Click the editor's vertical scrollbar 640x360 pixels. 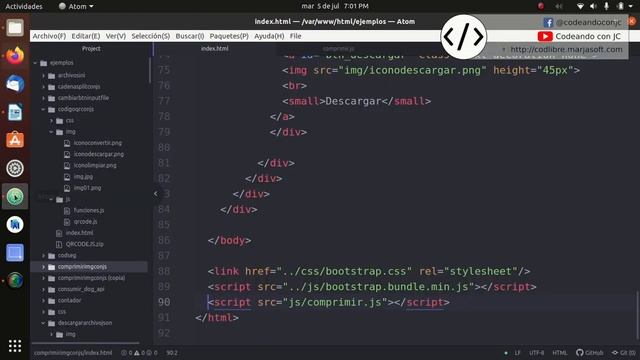637,314
